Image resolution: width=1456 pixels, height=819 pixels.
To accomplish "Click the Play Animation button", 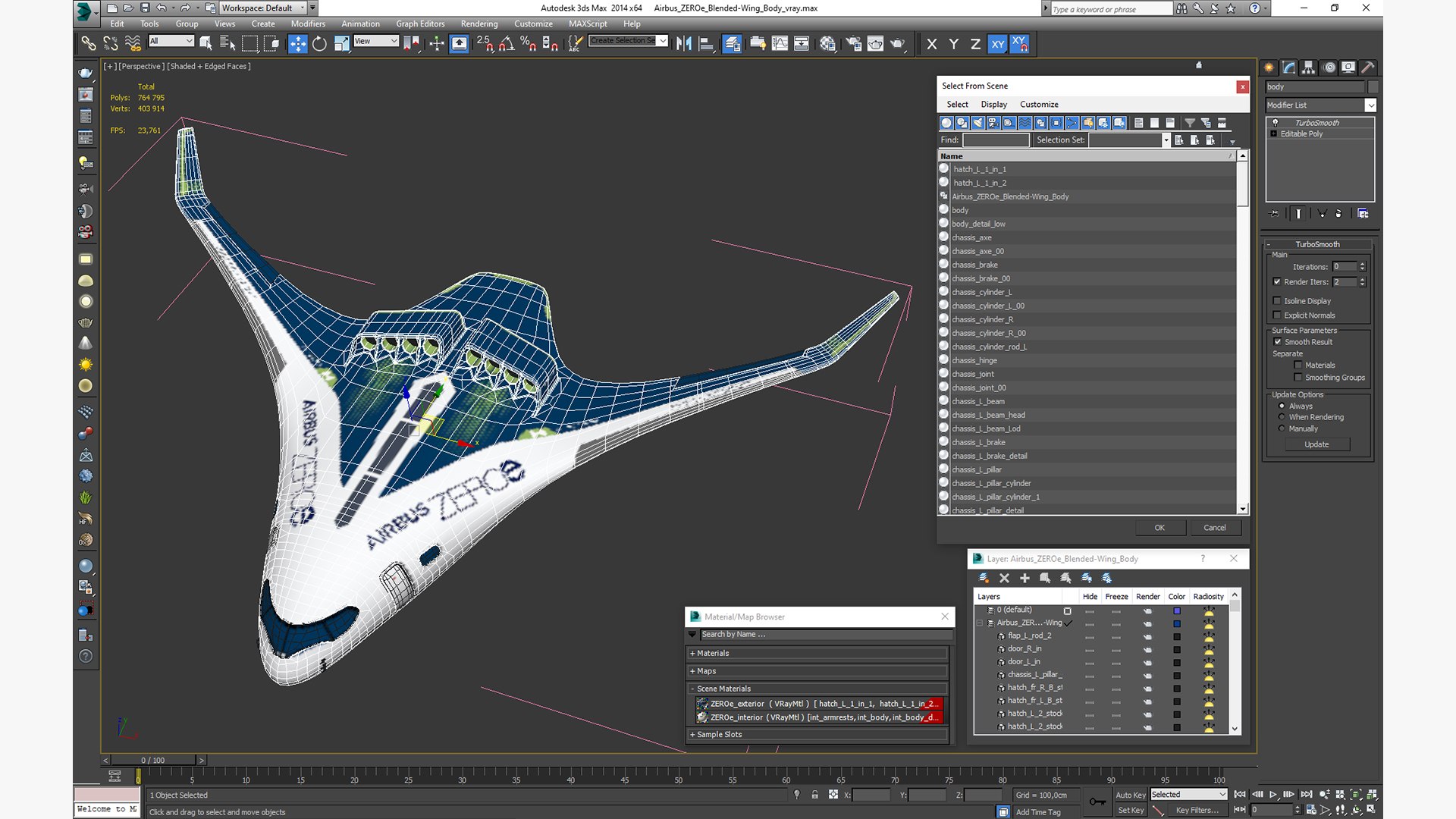I will pyautogui.click(x=1273, y=794).
